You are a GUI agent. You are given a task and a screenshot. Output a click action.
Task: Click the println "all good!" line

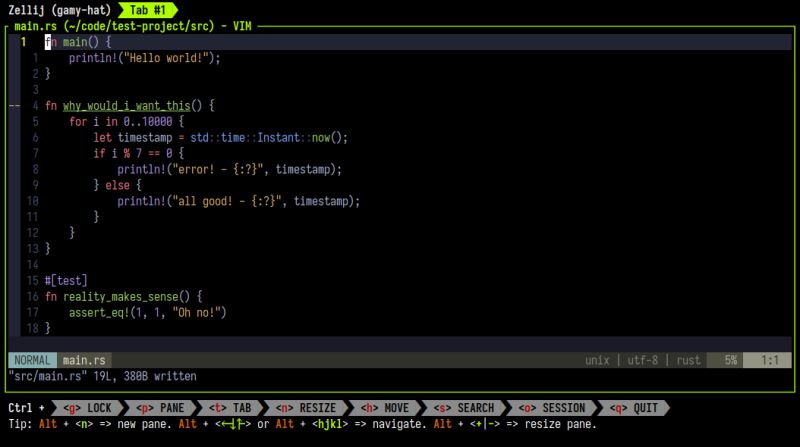[x=238, y=201]
